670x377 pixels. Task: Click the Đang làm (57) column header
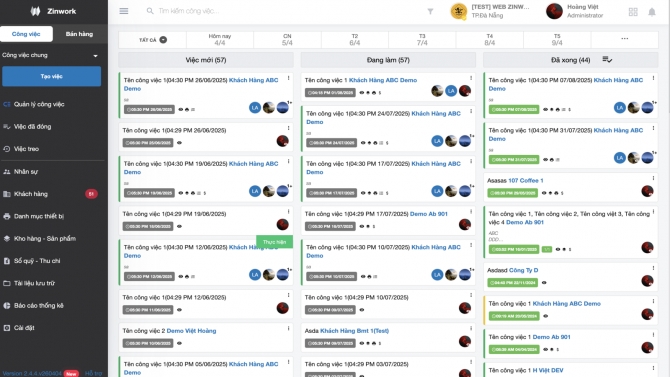point(388,60)
